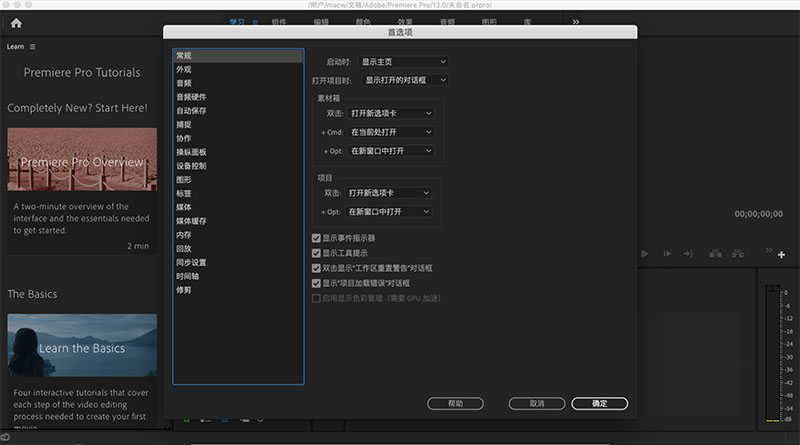Select the 回放 preferences category

coord(238,249)
